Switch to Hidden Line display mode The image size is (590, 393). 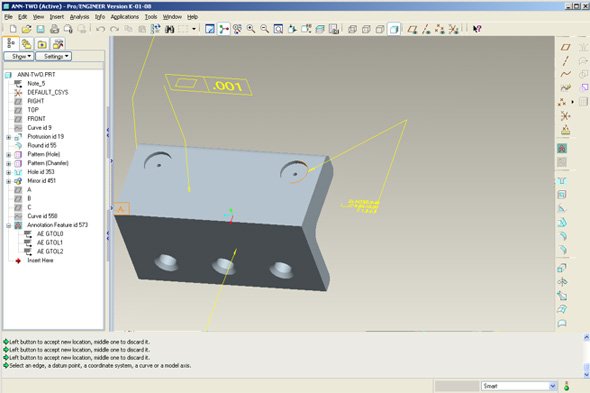(x=366, y=29)
